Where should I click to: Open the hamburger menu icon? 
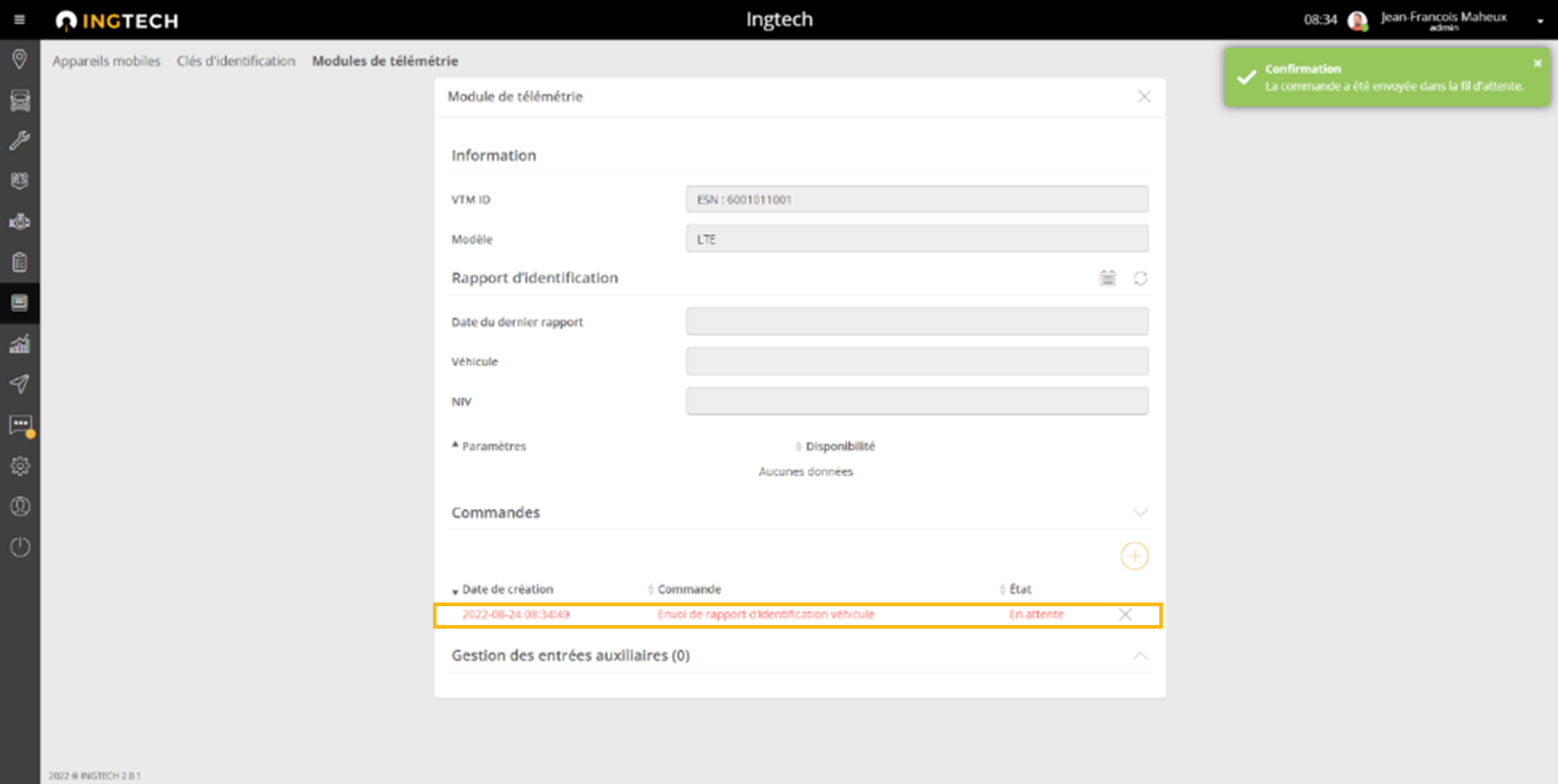(20, 20)
